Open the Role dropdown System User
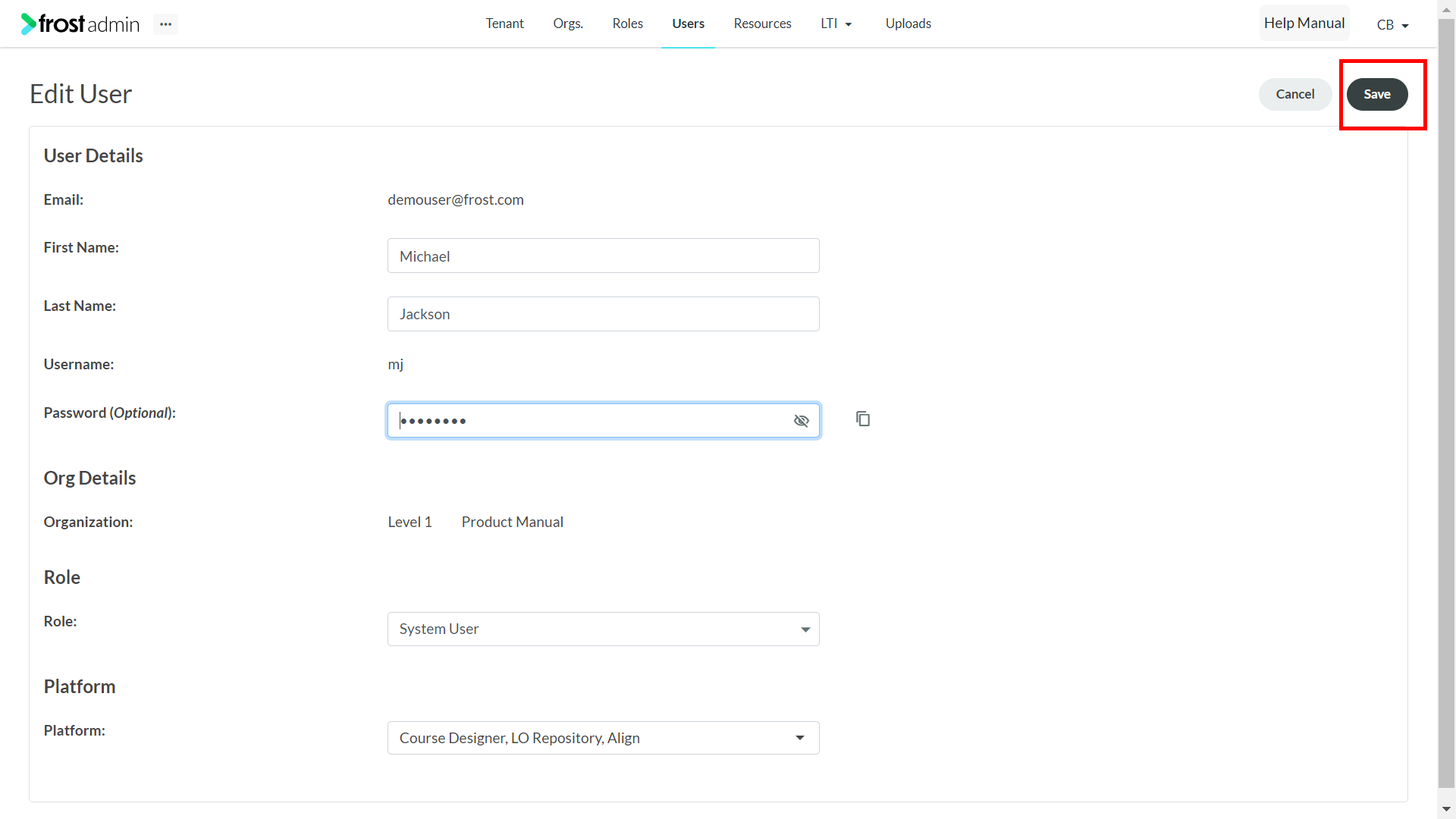The image size is (1456, 819). (x=604, y=629)
